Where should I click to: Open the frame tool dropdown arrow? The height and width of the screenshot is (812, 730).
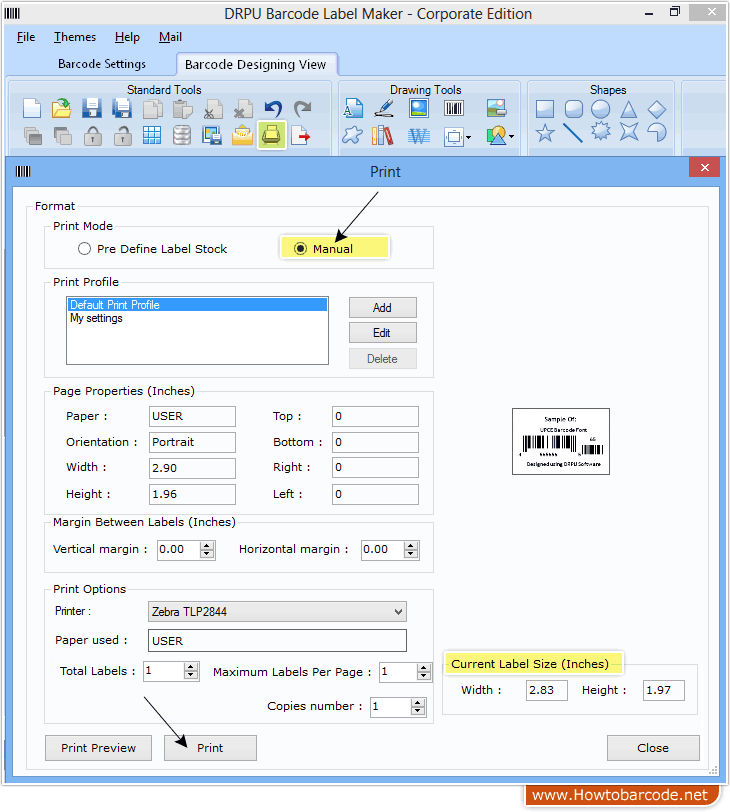(x=469, y=137)
